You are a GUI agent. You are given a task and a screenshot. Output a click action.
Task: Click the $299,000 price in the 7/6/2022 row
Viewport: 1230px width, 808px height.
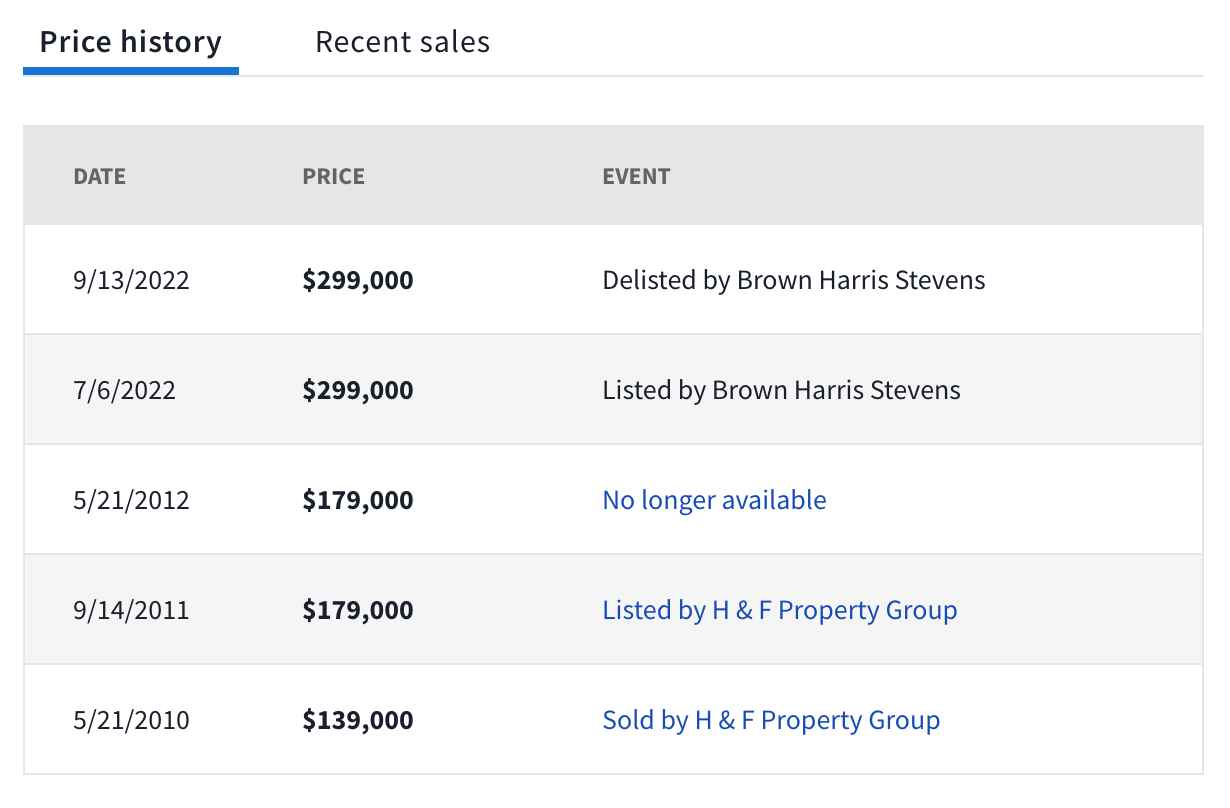point(358,389)
